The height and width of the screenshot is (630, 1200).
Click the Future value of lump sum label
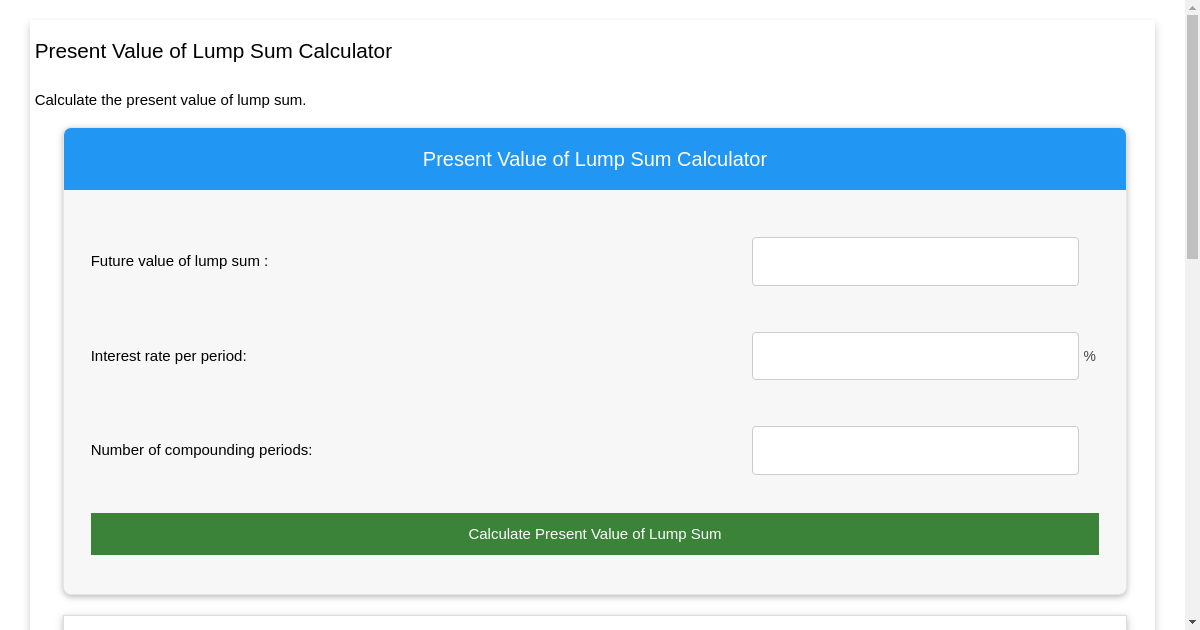click(178, 261)
